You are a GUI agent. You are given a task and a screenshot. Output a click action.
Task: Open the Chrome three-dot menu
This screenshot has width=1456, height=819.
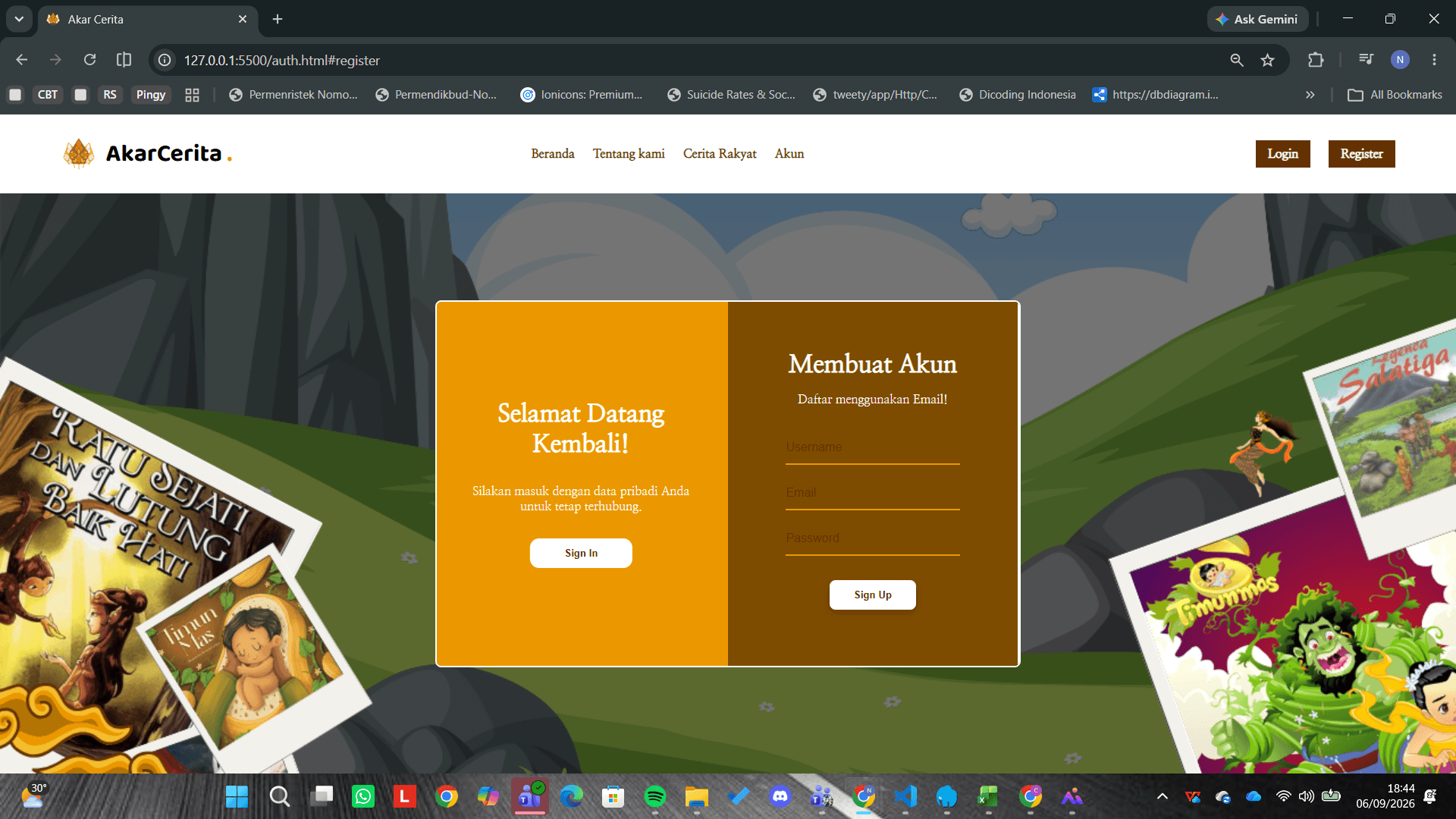[1434, 60]
